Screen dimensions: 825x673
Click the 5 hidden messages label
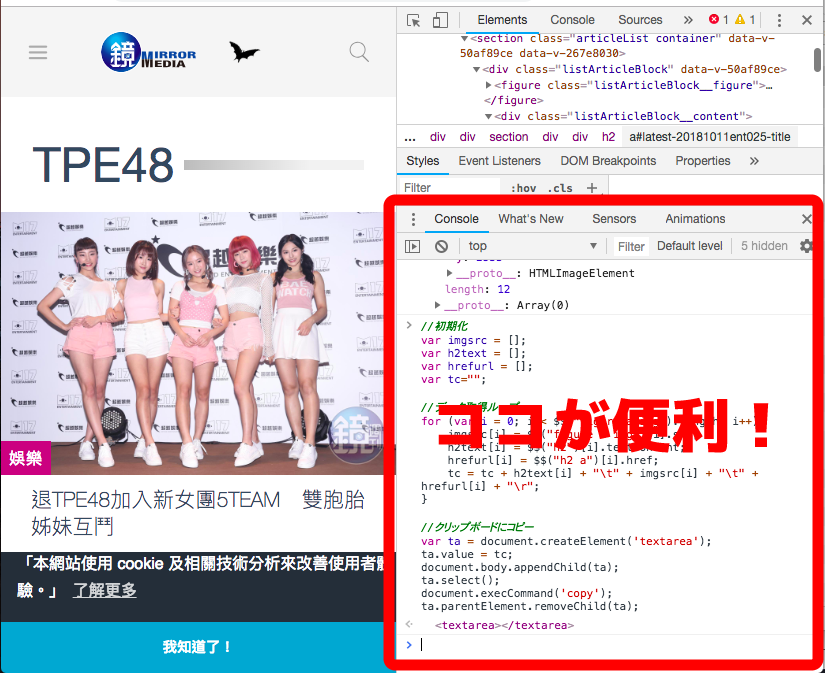pyautogui.click(x=764, y=246)
